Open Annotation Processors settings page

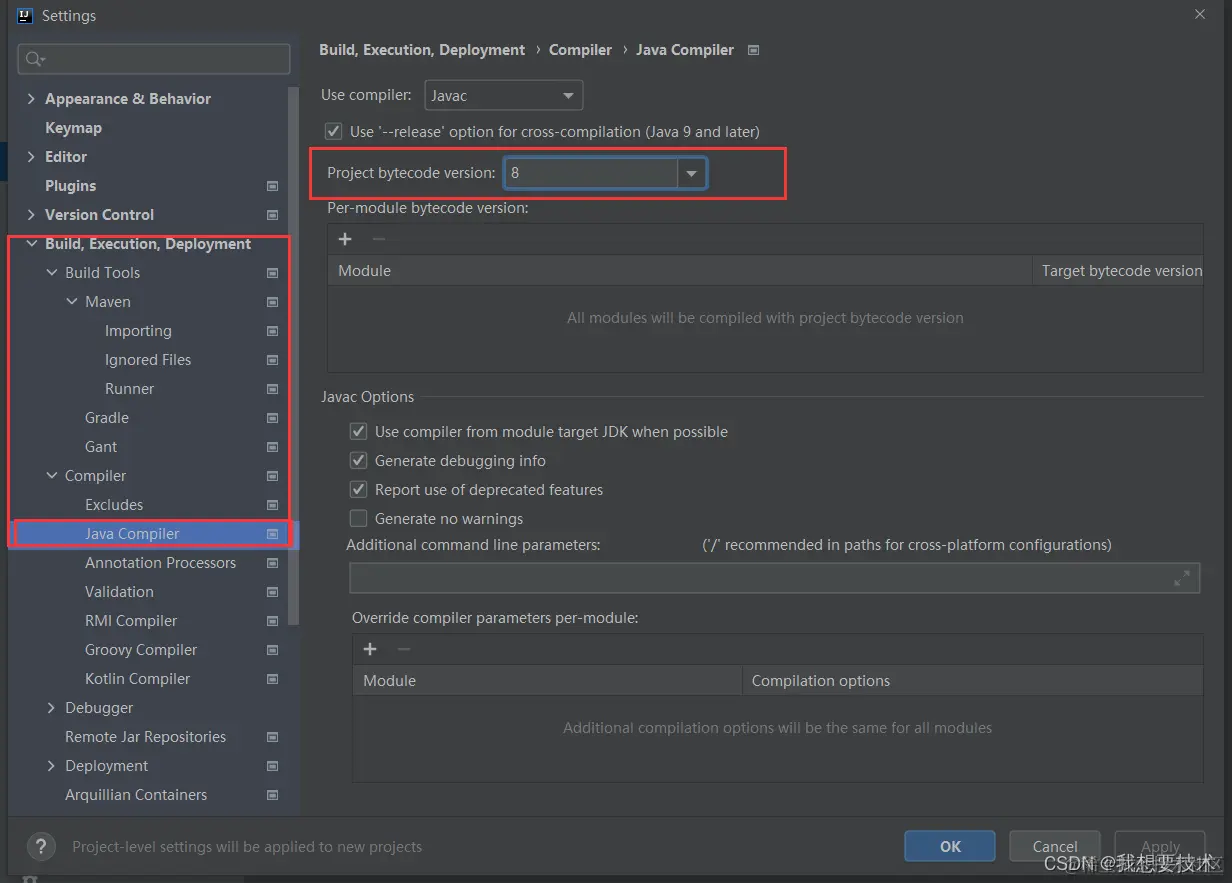[x=160, y=563]
